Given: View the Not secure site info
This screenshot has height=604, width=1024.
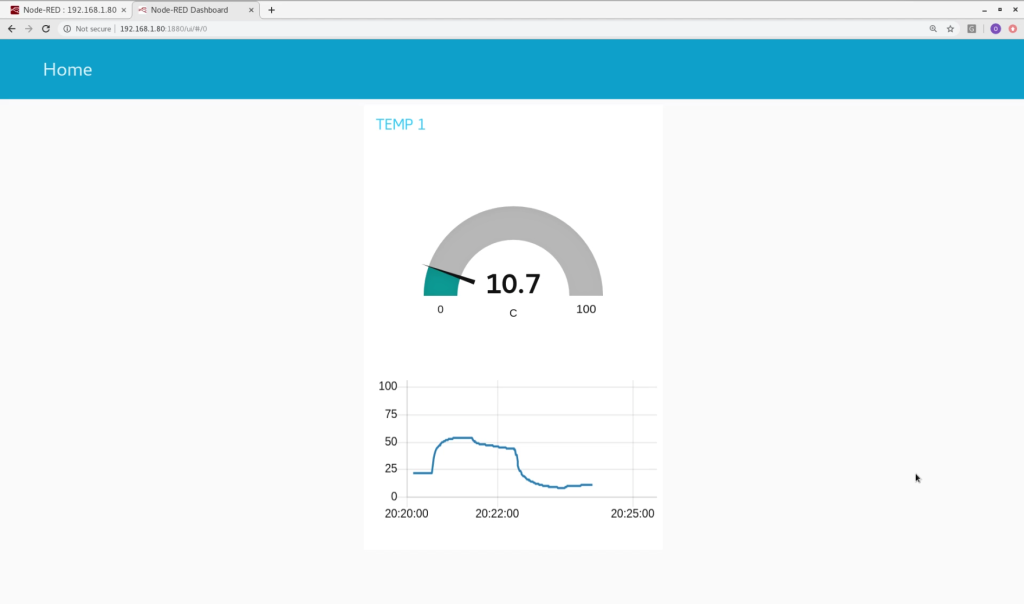Looking at the screenshot, I should click(88, 29).
